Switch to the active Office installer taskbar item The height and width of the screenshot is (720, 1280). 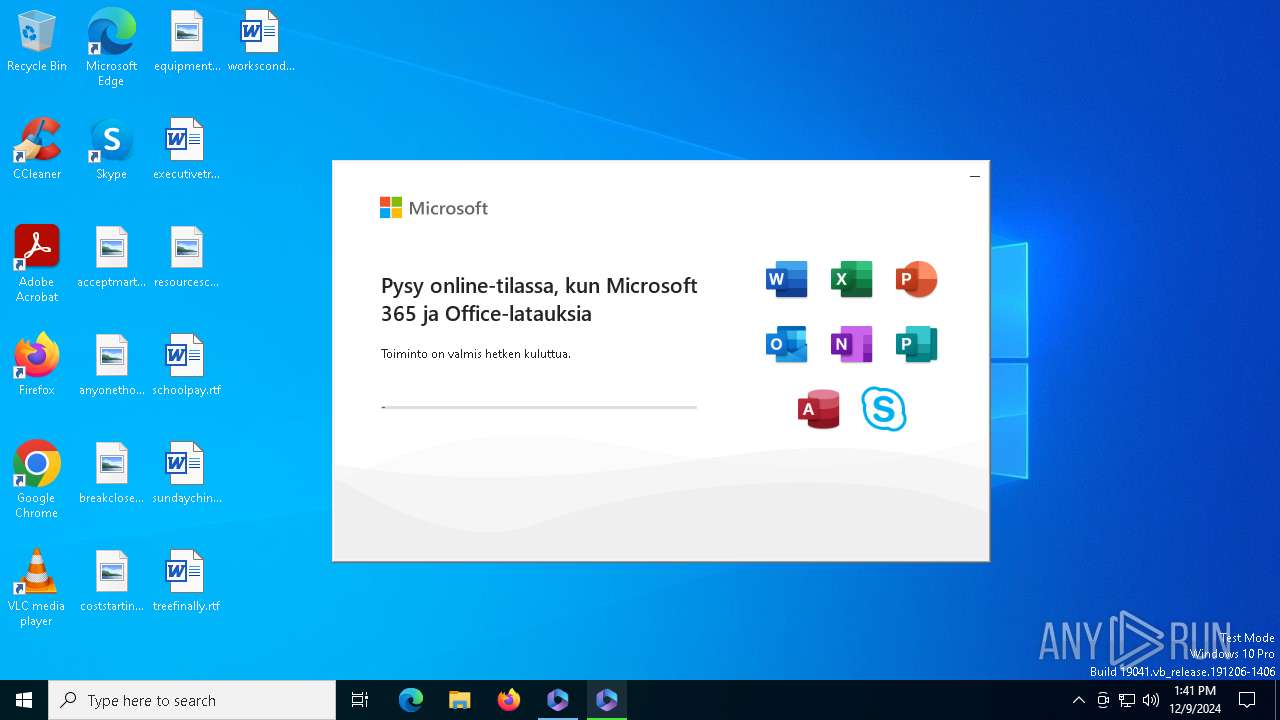[607, 700]
